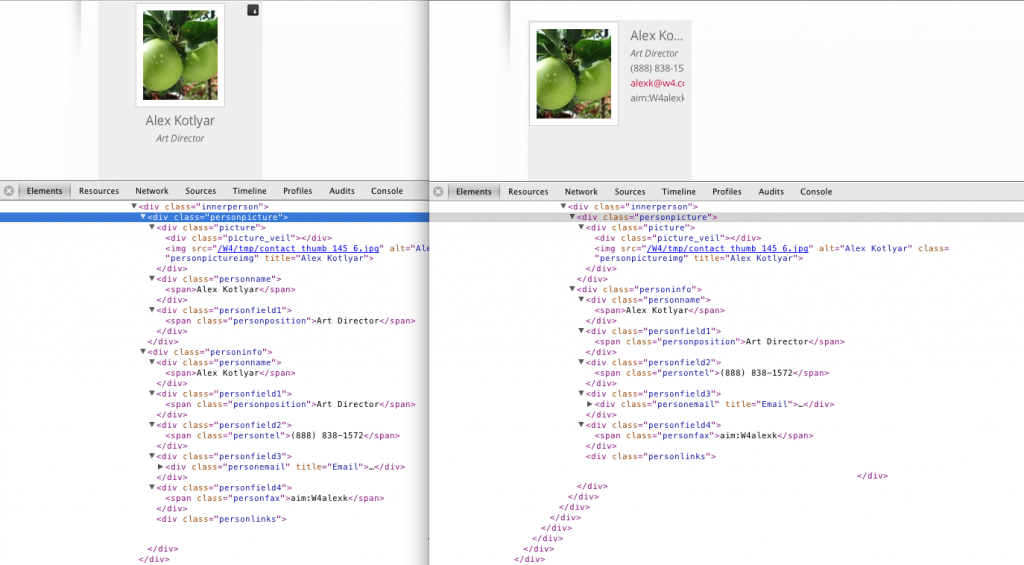Collapse the blue-highlighted personpicture node
Viewport: 1024px width, 565px height.
143,216
